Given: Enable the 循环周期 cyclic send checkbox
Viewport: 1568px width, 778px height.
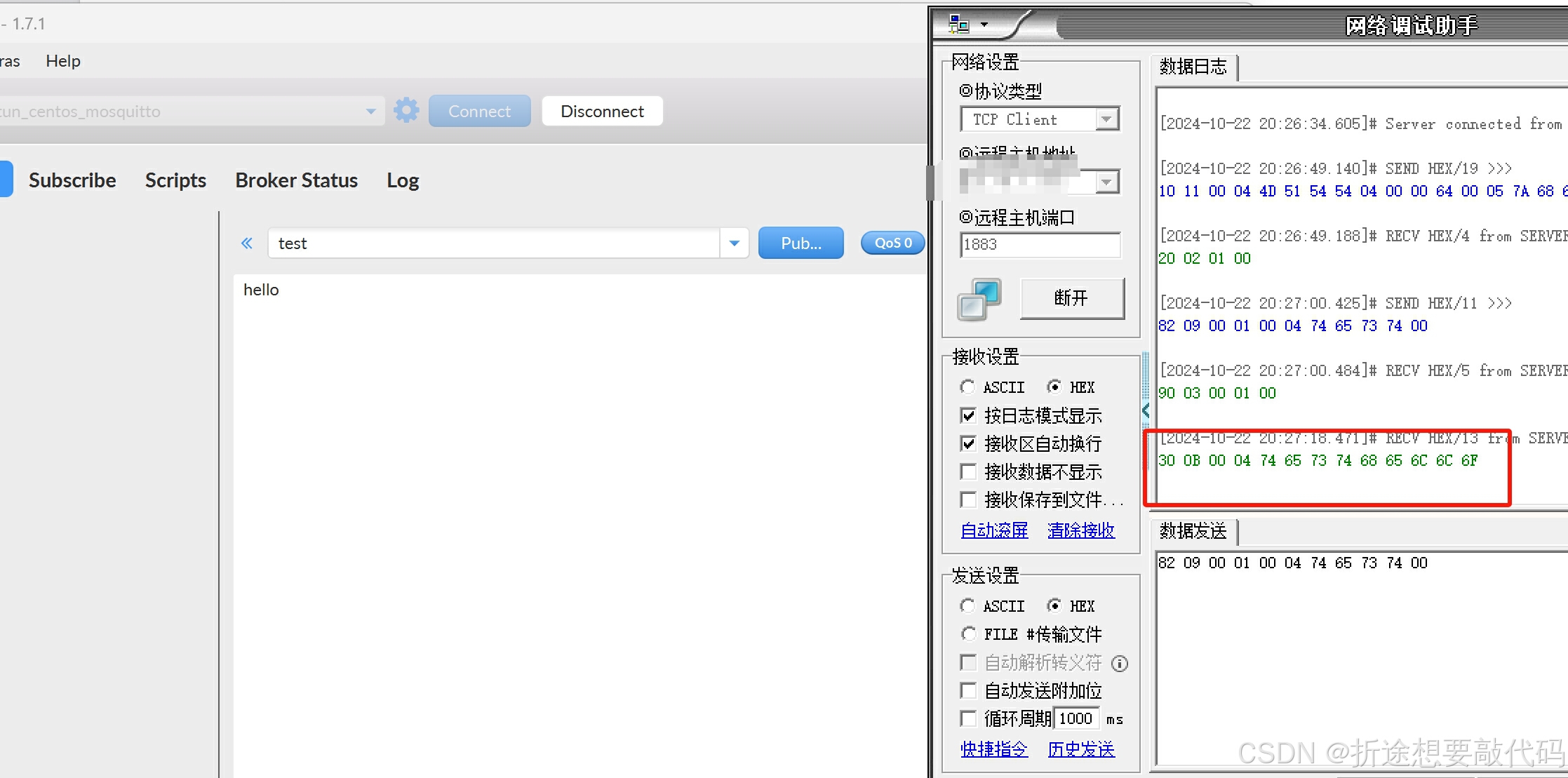Looking at the screenshot, I should click(967, 718).
